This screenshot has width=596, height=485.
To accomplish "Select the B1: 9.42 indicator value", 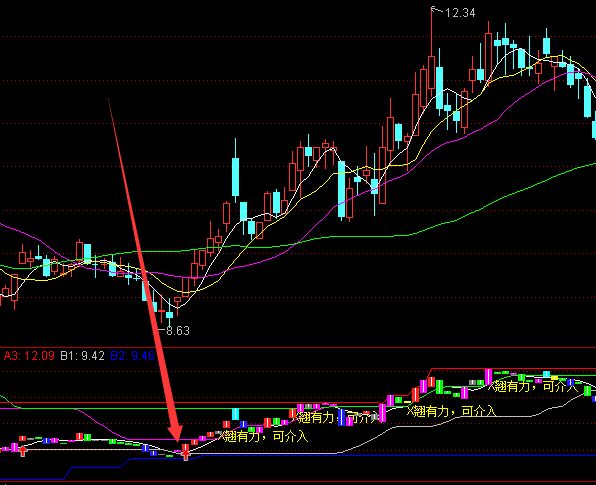I will click(82, 356).
